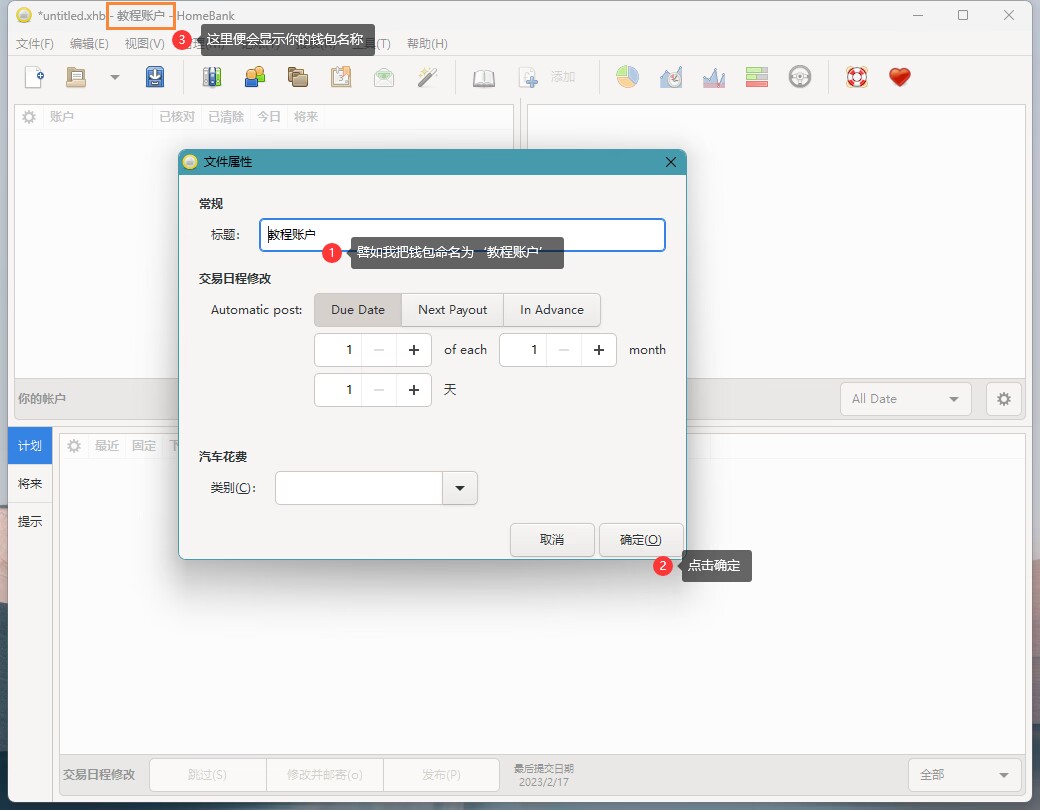Click into the 类别 category text field
The height and width of the screenshot is (810, 1040).
click(x=359, y=488)
